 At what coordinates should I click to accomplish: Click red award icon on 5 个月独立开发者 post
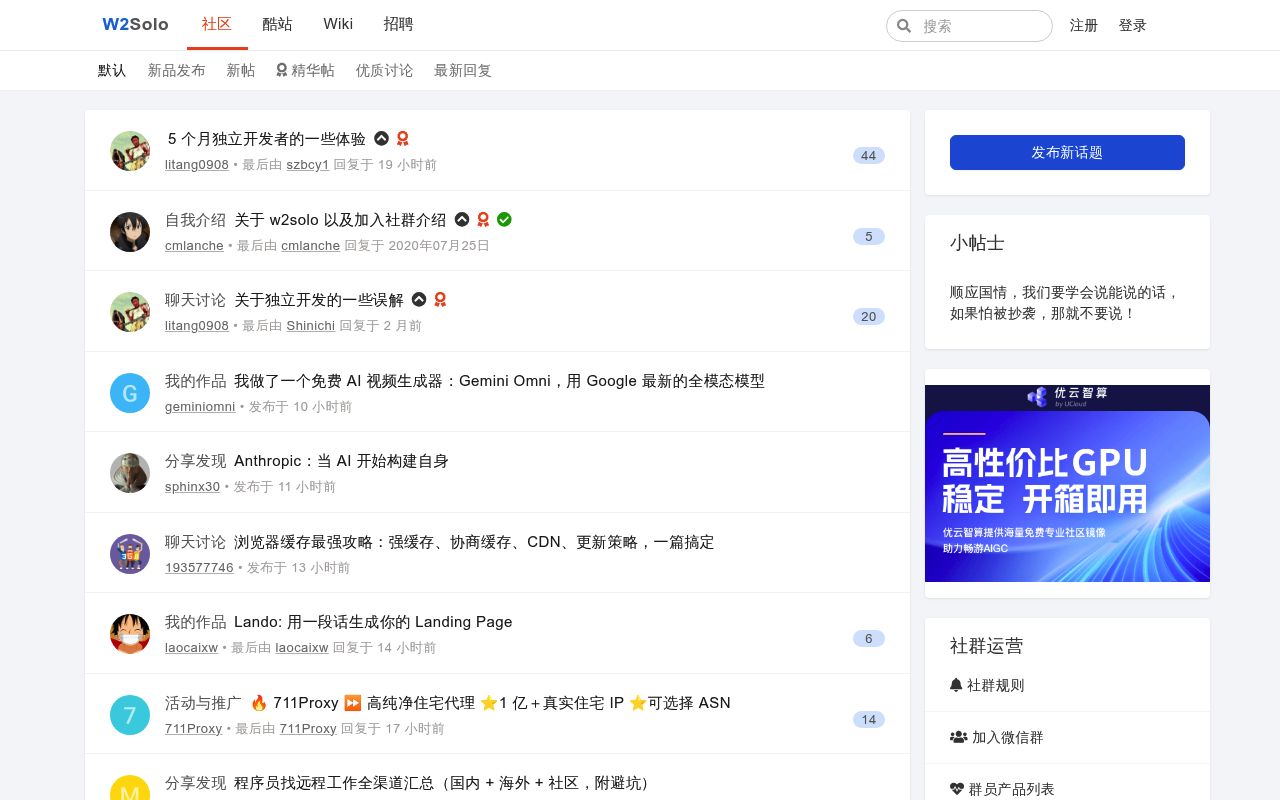[x=402, y=138]
